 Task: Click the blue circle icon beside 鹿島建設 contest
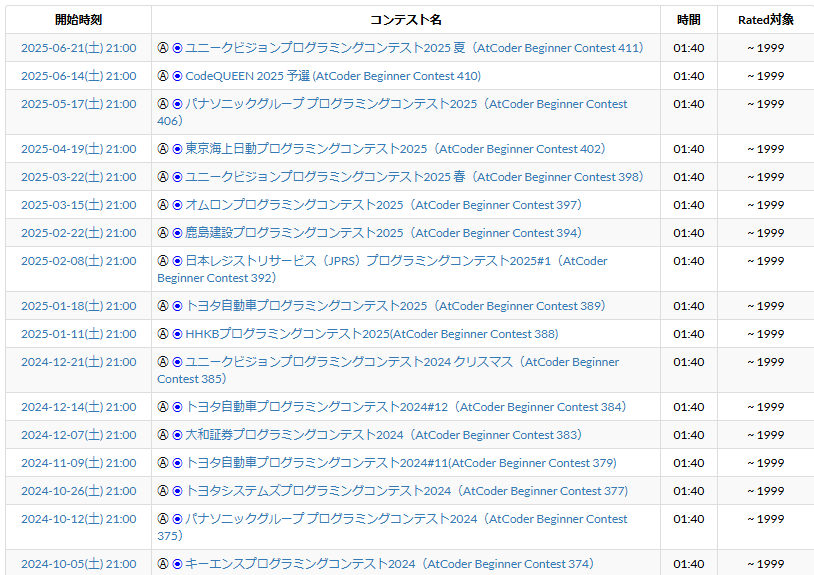177,233
